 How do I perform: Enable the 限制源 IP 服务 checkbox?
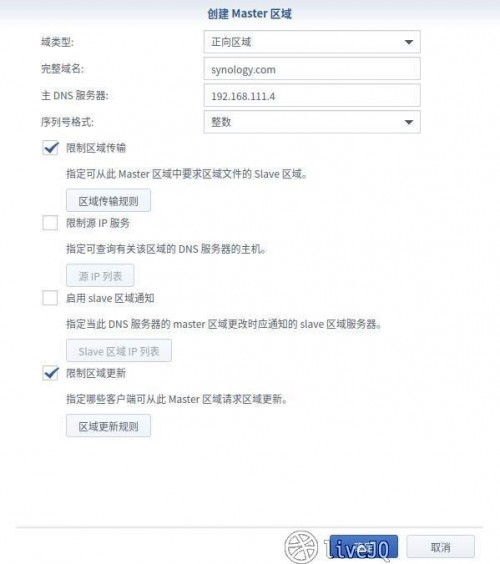point(50,223)
